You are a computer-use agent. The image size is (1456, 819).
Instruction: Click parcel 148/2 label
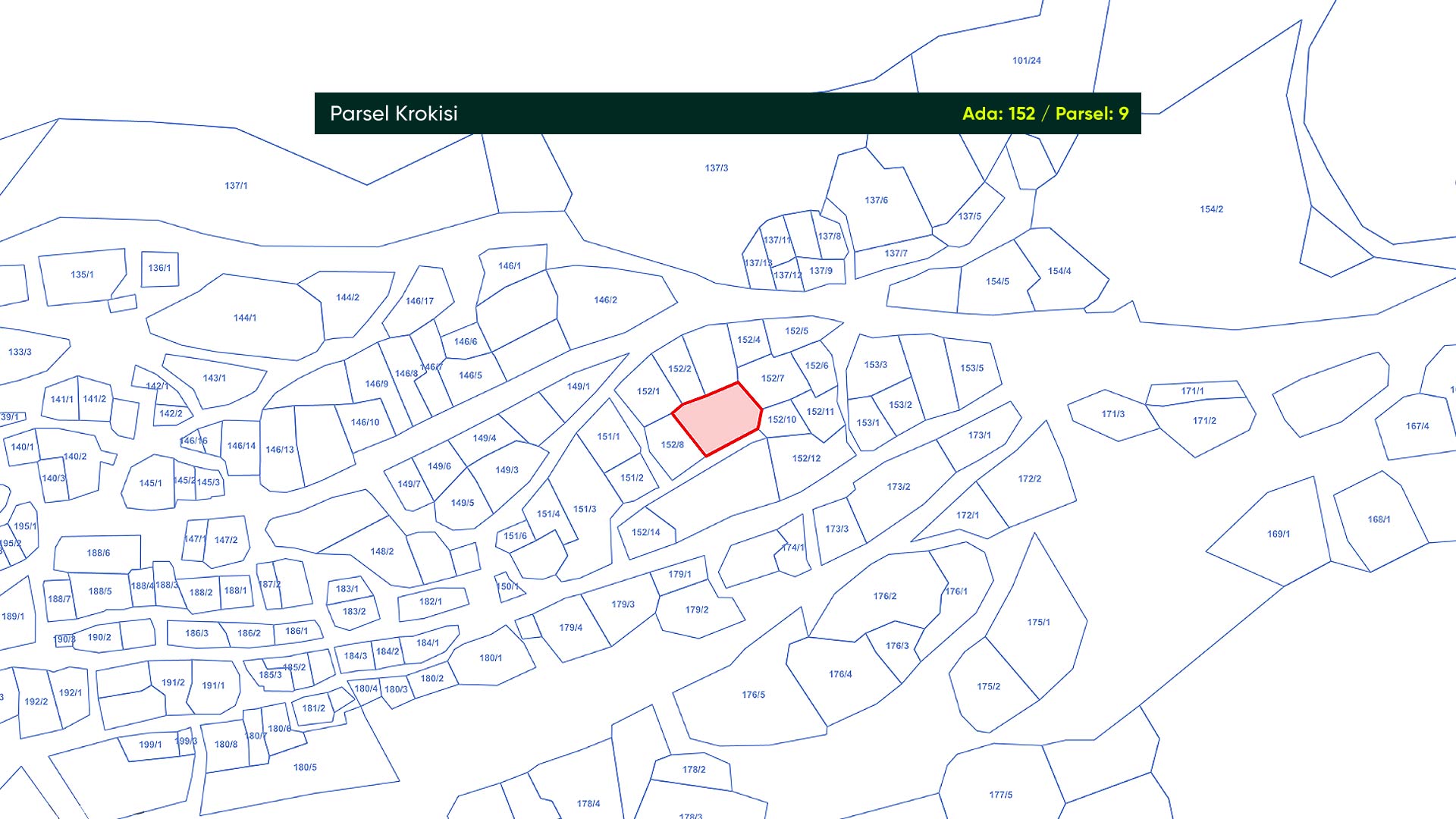tap(381, 552)
